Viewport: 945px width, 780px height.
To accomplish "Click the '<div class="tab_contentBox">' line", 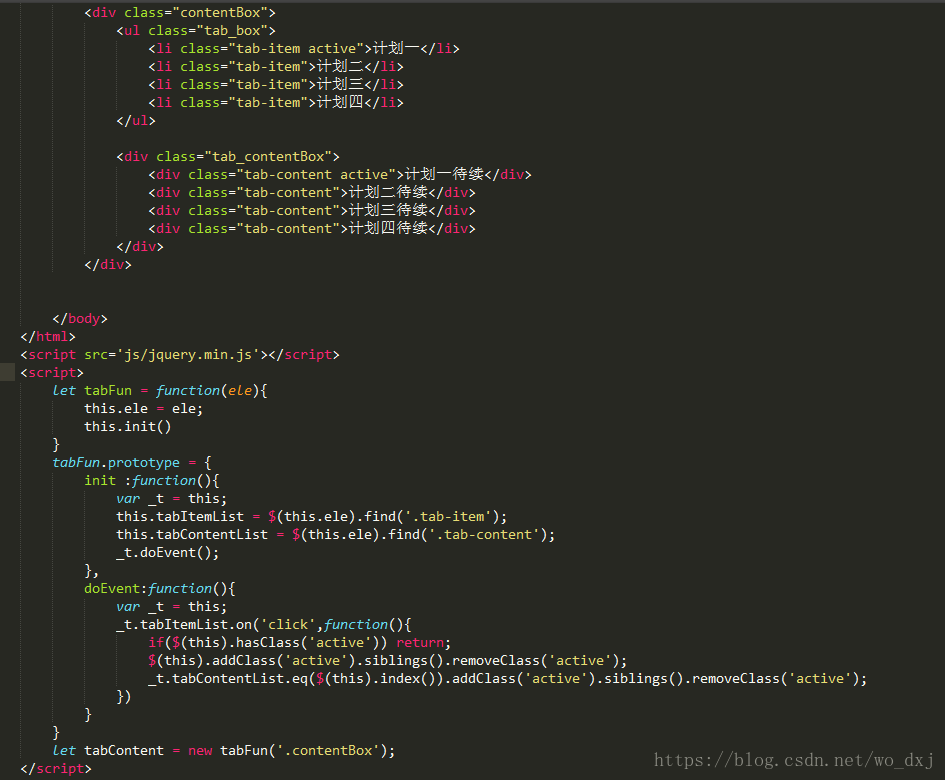I will point(228,157).
